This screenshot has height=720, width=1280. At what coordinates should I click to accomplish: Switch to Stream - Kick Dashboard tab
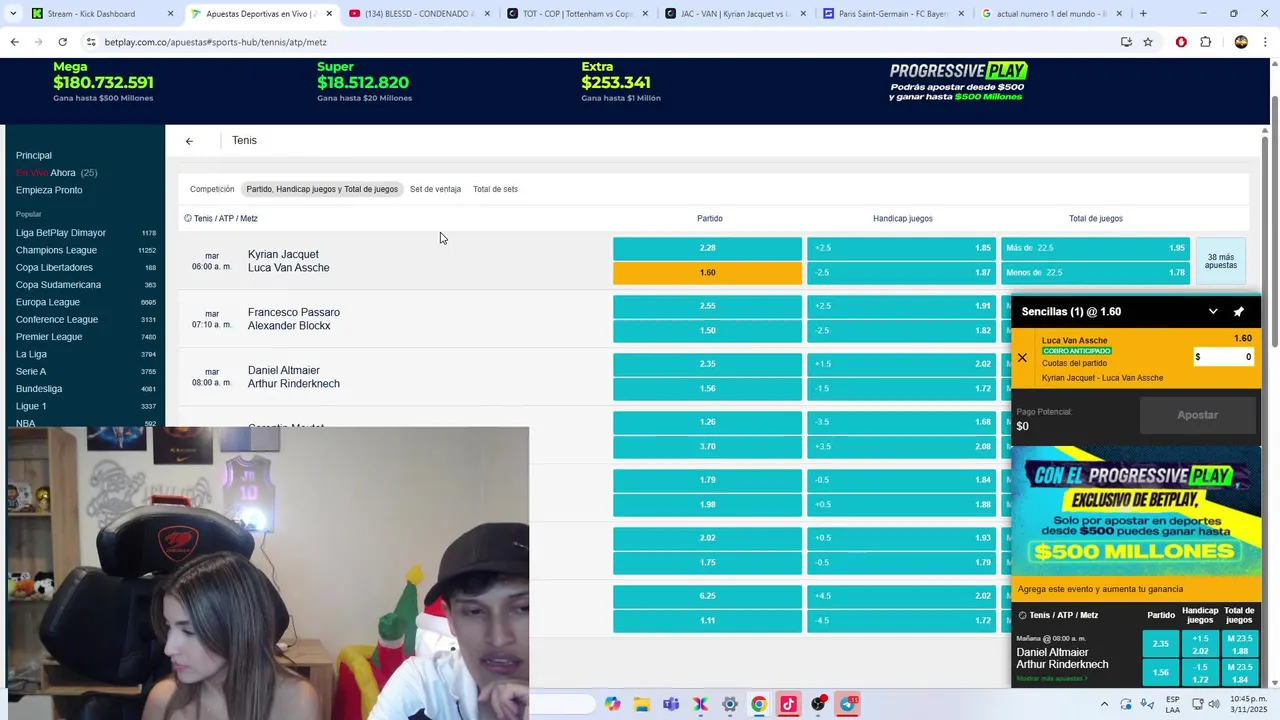100,14
